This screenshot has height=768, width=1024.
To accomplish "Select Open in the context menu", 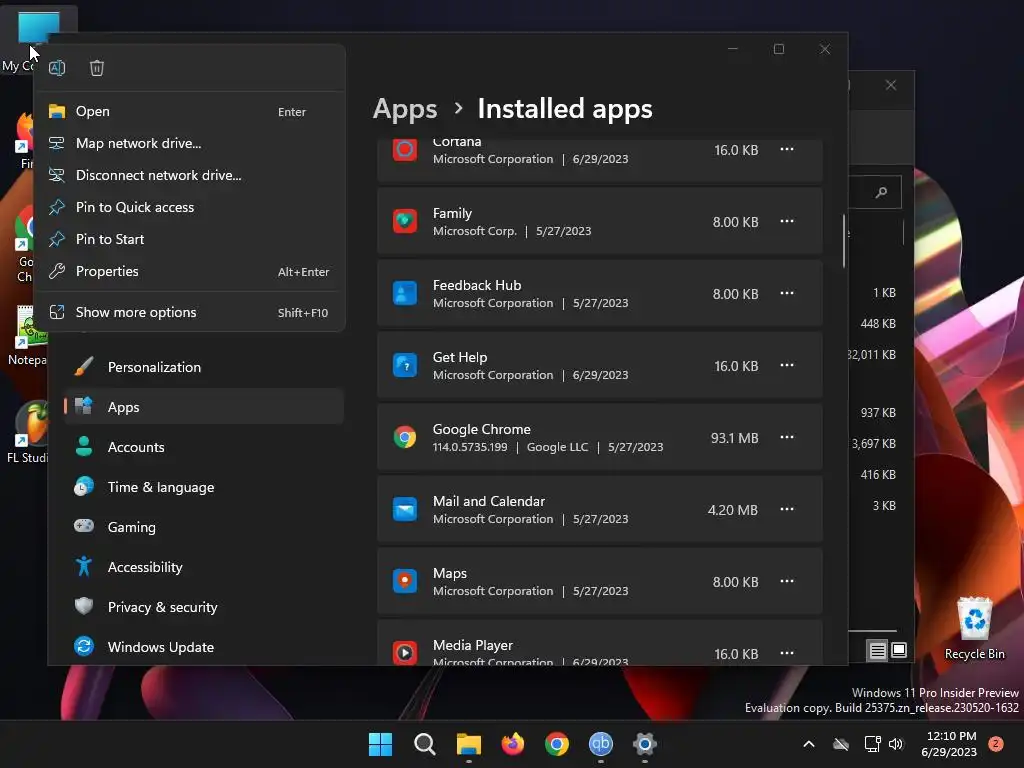I will click(189, 112).
